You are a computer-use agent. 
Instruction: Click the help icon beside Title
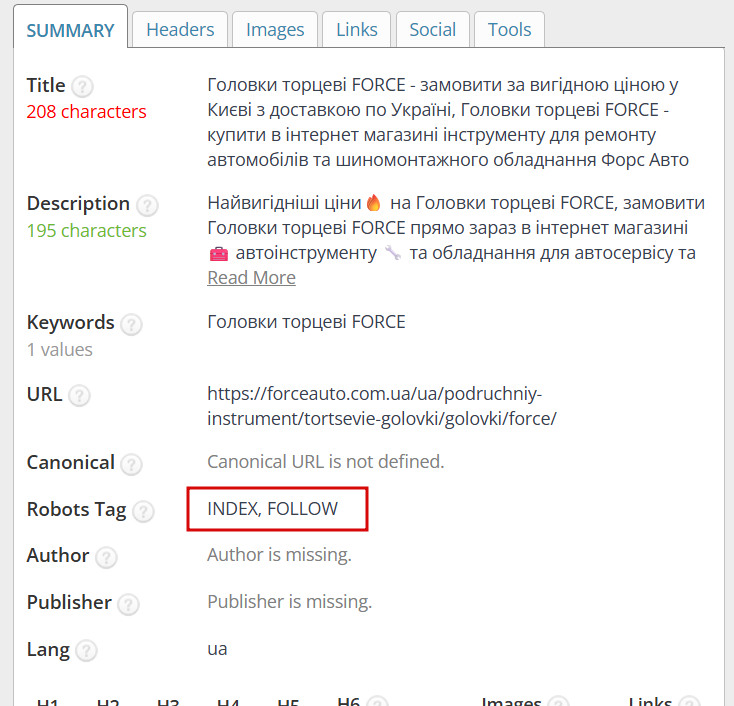pos(83,86)
